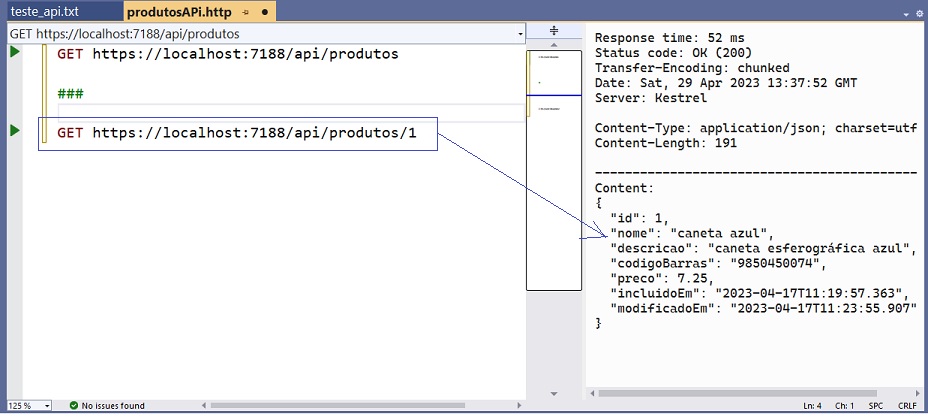Viewport: 928px width, 420px height.
Task: Click the unsaved dot on produtosAPi.http tab
Action: (265, 12)
